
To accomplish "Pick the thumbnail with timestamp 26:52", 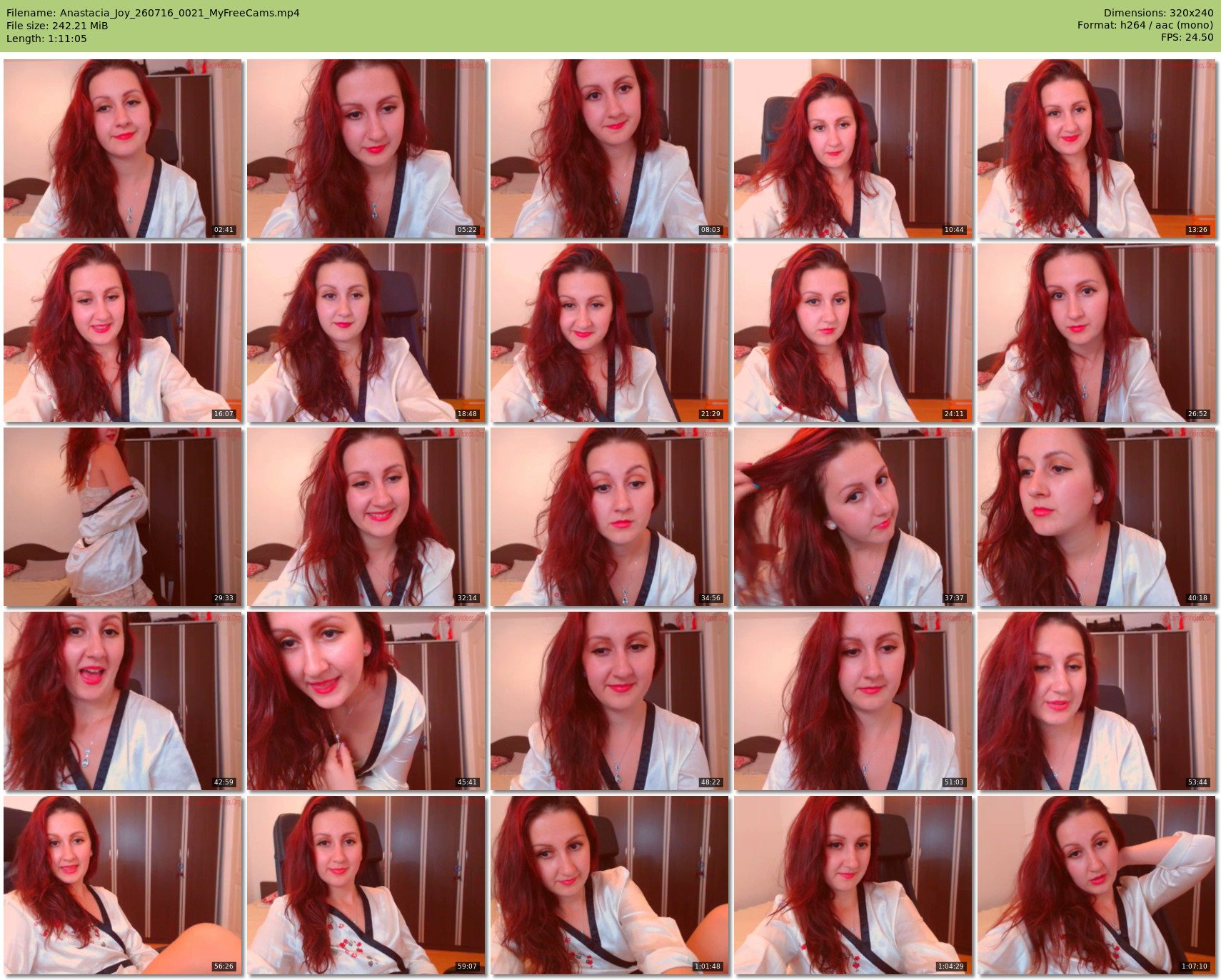I will pos(1097,333).
